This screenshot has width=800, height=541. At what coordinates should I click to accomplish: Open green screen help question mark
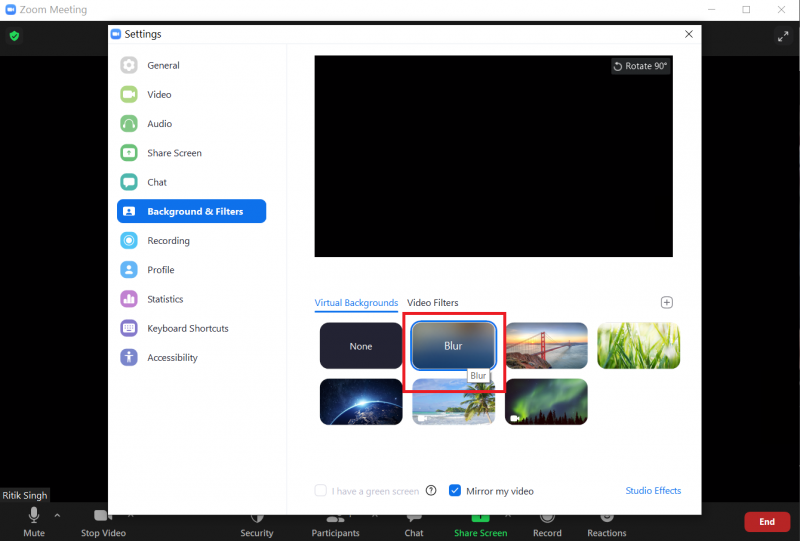[431, 490]
